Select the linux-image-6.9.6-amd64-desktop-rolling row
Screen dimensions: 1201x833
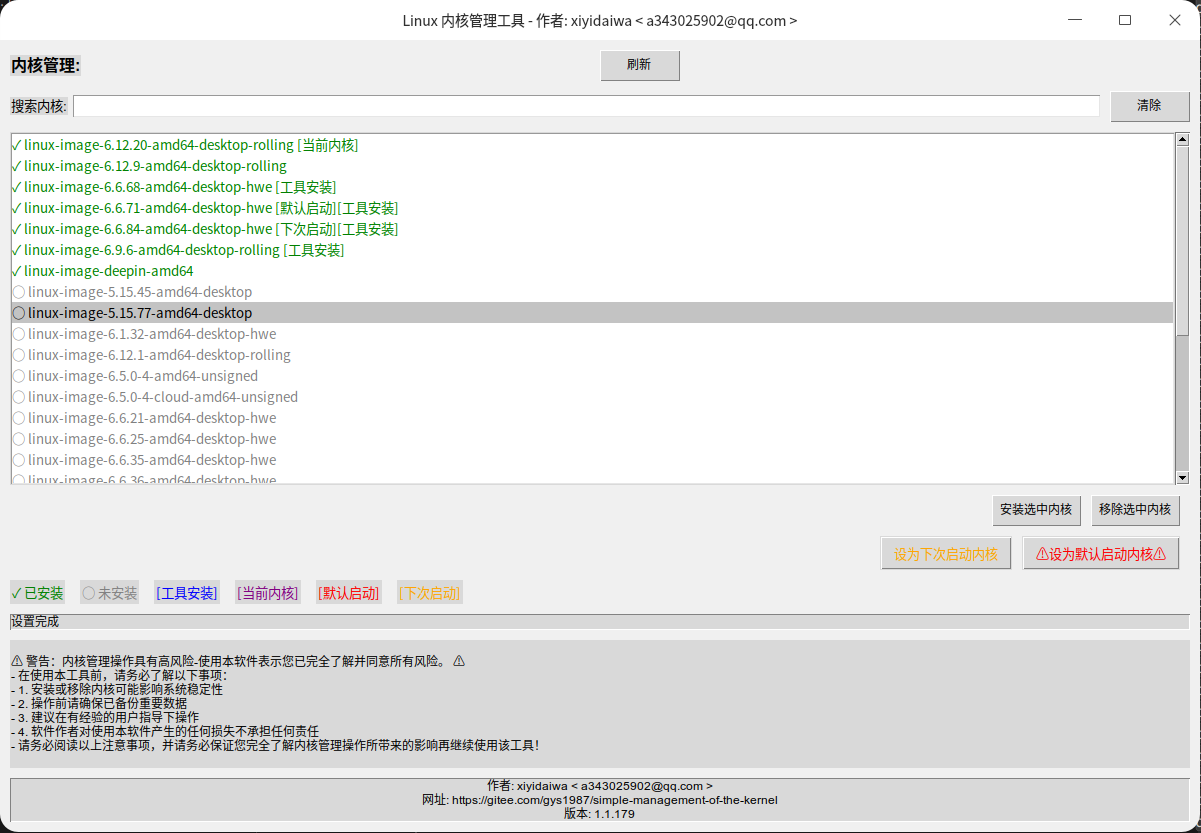[x=592, y=250]
